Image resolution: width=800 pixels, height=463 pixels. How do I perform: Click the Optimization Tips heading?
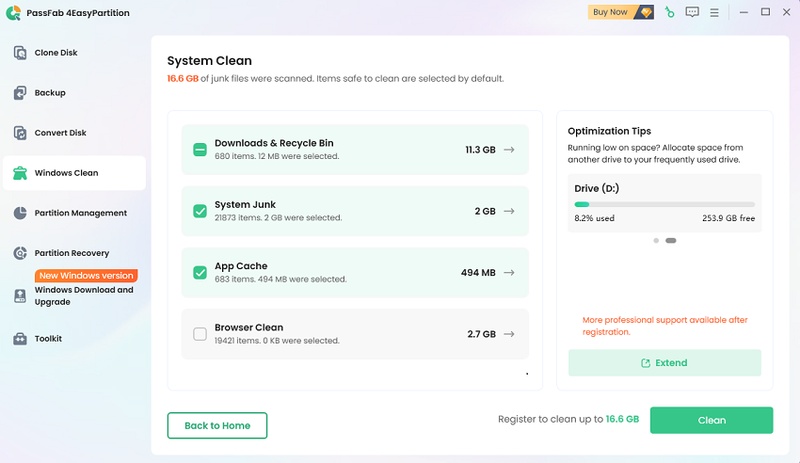click(x=609, y=131)
